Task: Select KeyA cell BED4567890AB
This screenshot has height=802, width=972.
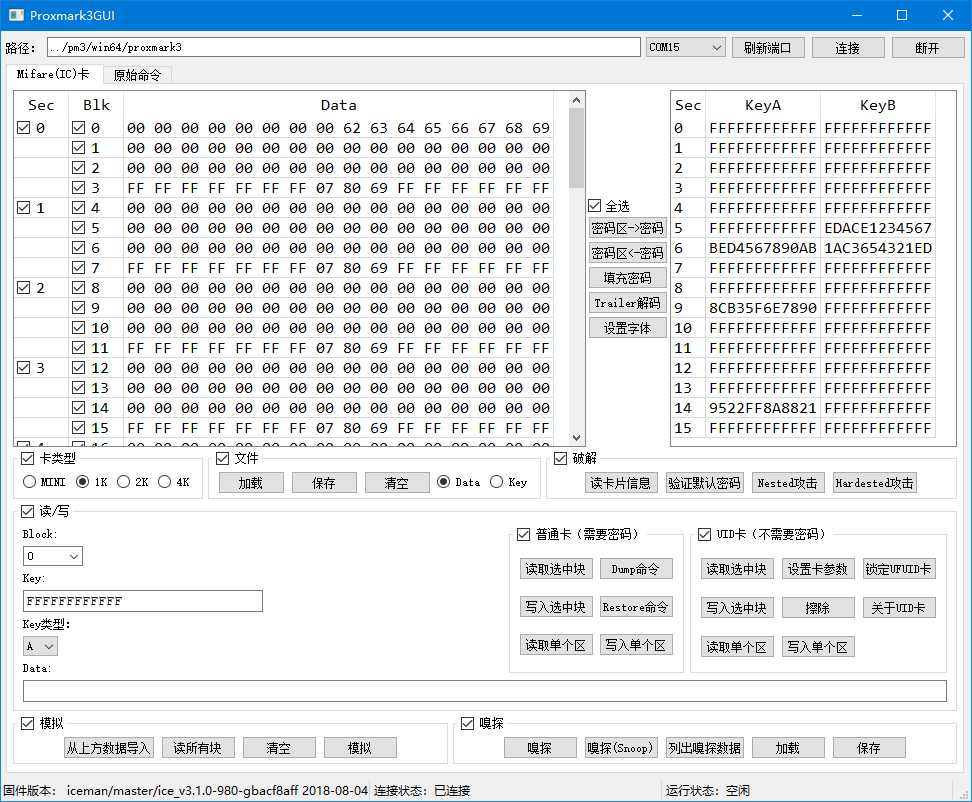Action: click(762, 248)
